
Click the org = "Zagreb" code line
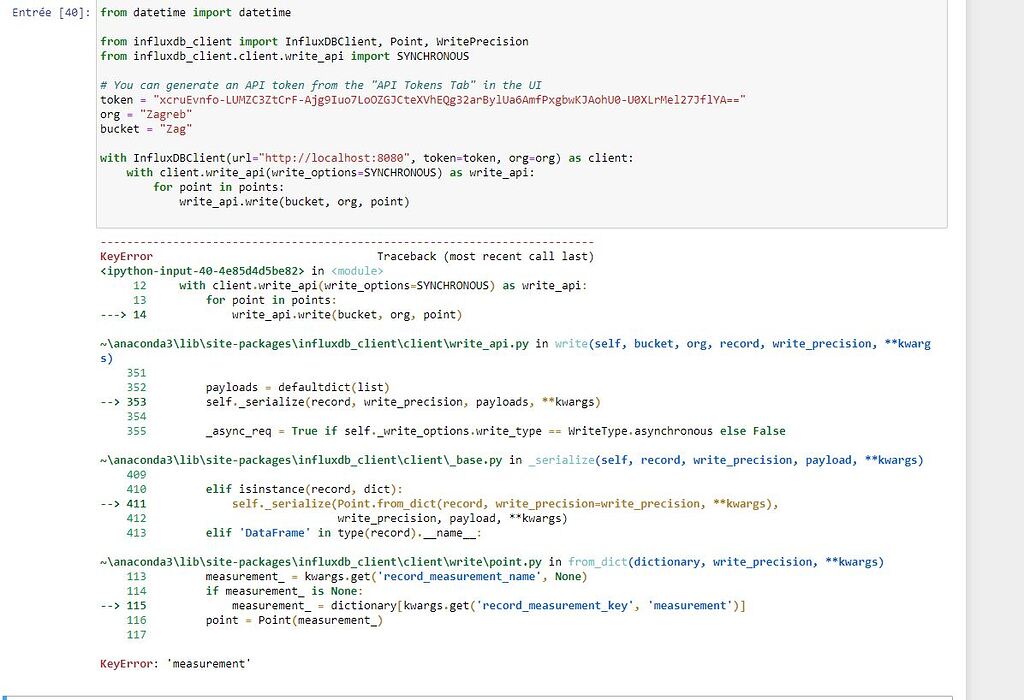tap(146, 114)
